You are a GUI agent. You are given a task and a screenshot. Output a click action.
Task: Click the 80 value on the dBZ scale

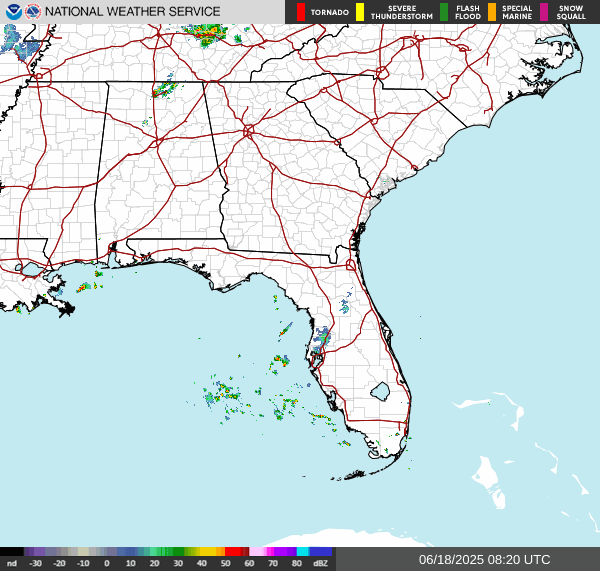pyautogui.click(x=297, y=563)
